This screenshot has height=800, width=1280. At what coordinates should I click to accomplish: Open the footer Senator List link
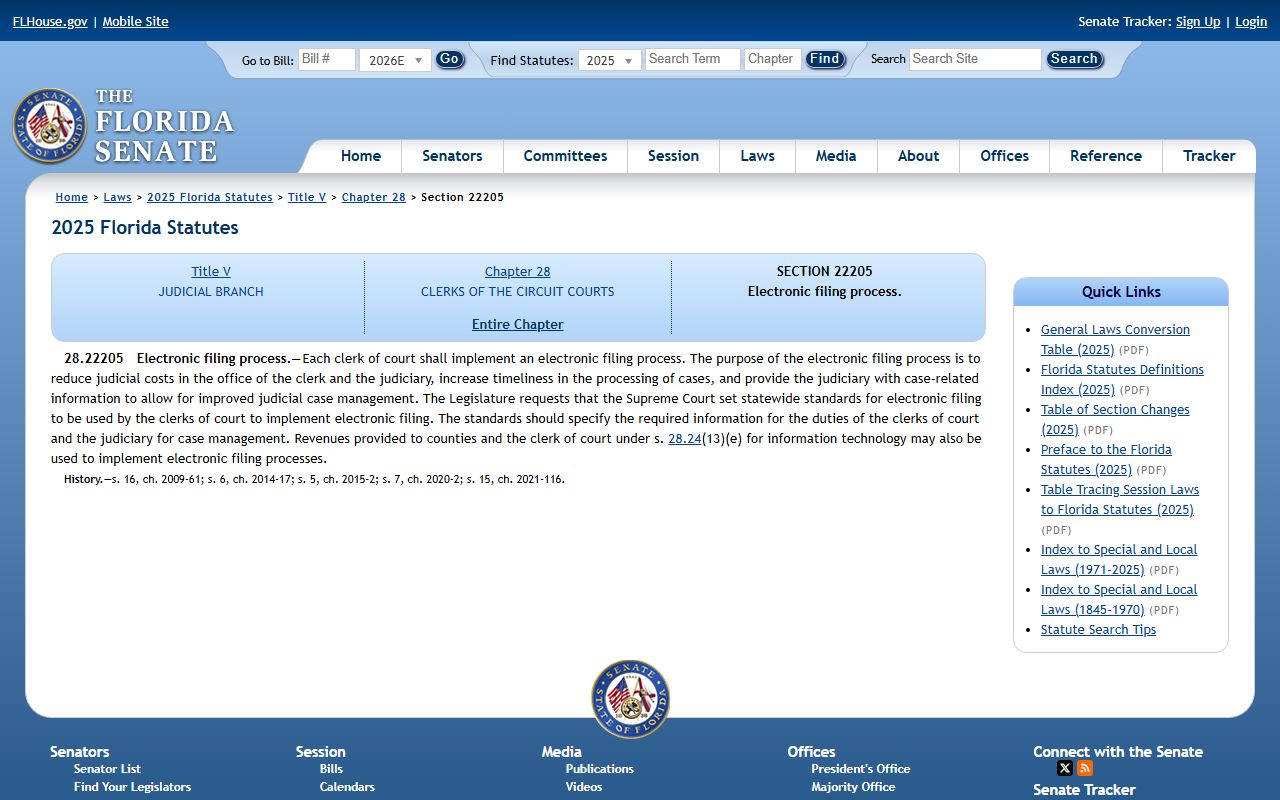[107, 768]
